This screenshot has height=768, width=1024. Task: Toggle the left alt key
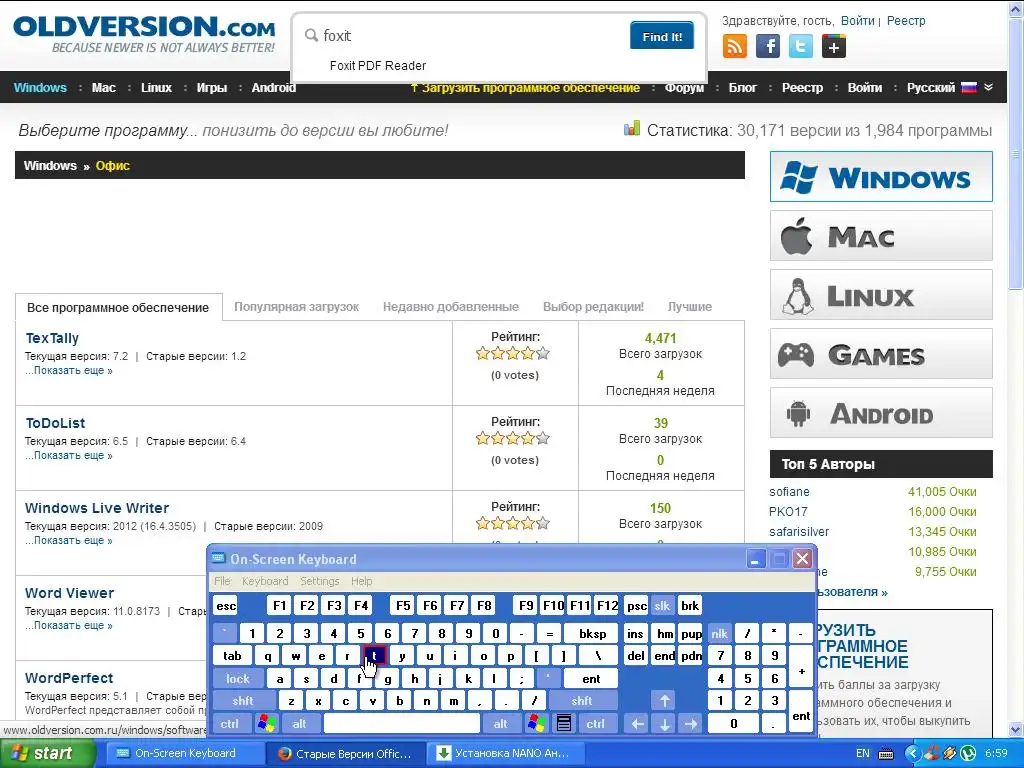[x=300, y=724]
